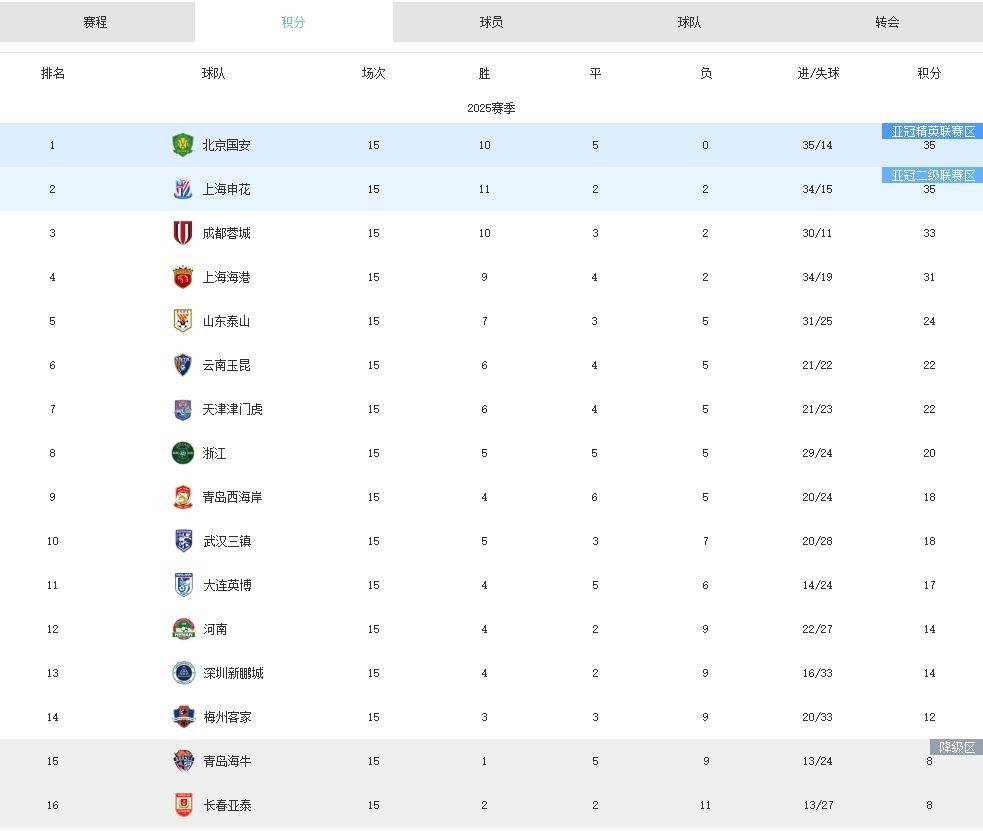Open the 天津津门虎 team link

(232, 409)
